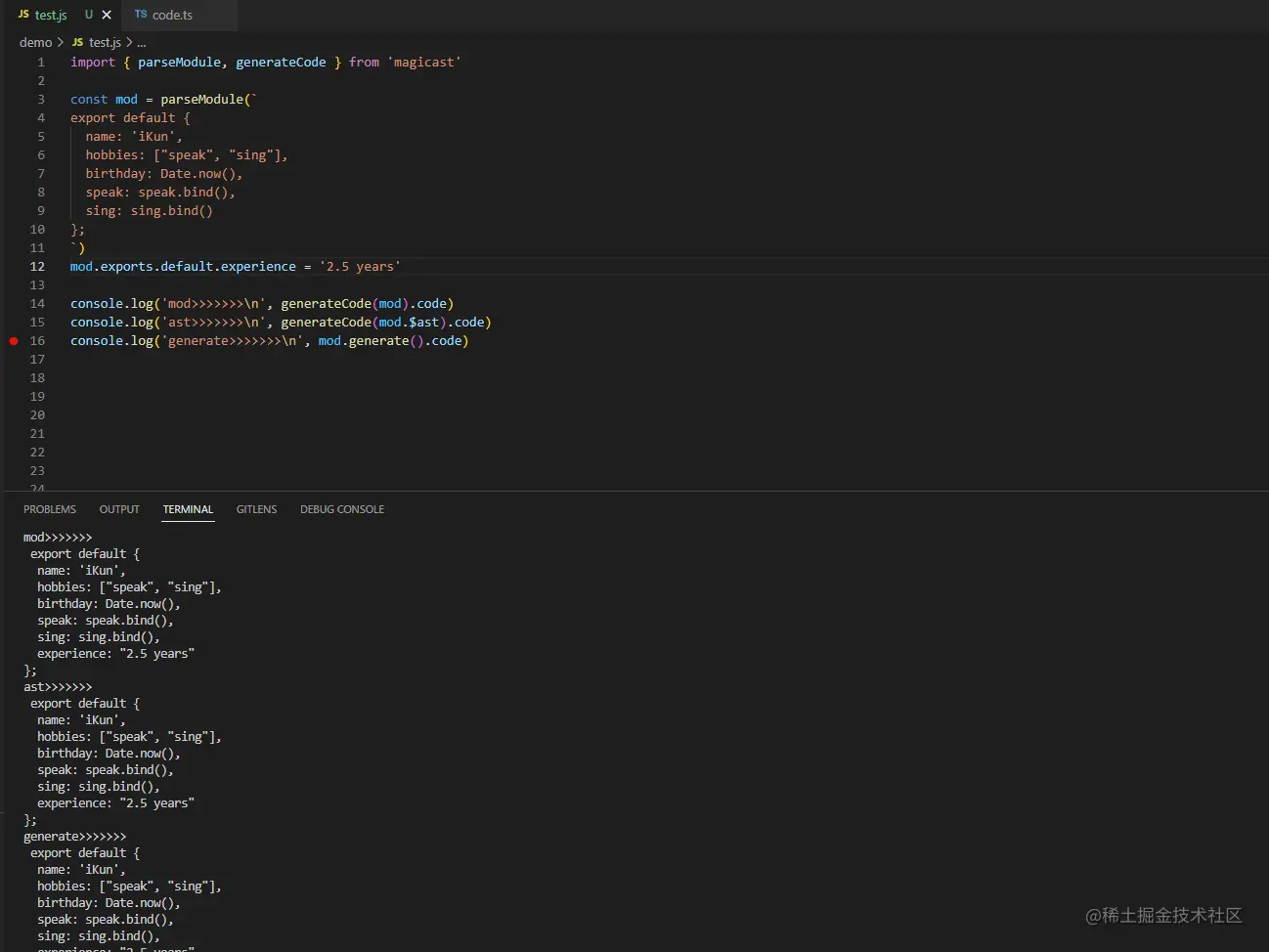Open the PROBLEMS panel tab

[50, 509]
